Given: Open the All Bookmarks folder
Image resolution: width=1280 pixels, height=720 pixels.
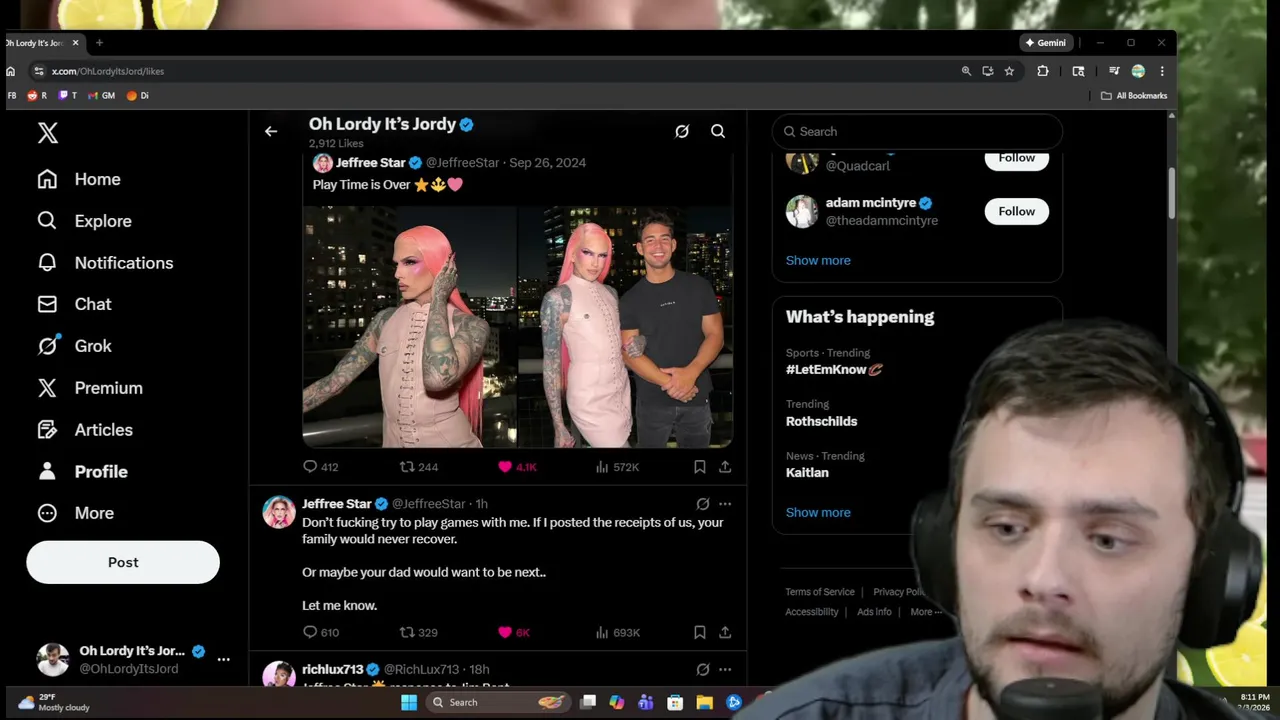Looking at the screenshot, I should 1134,96.
